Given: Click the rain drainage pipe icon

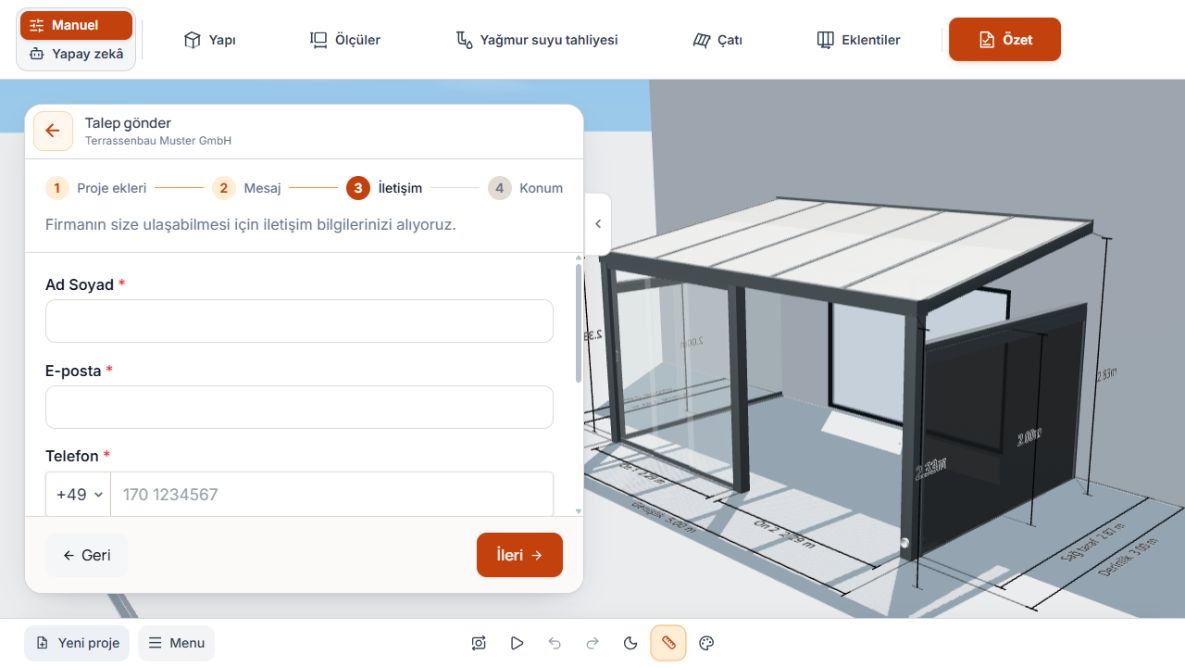Looking at the screenshot, I should point(464,39).
